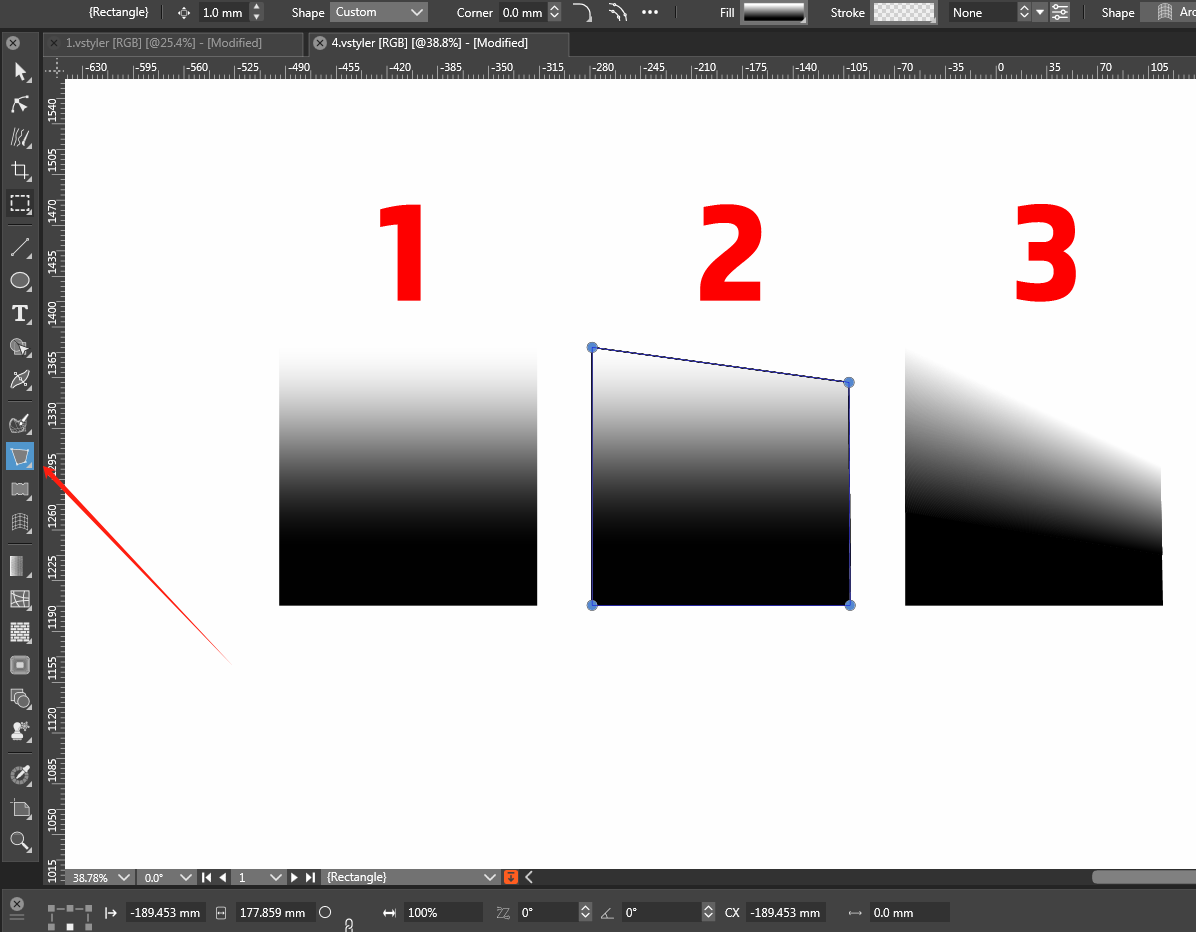Open the Fill gradient swatch
The width and height of the screenshot is (1196, 932).
coord(773,12)
